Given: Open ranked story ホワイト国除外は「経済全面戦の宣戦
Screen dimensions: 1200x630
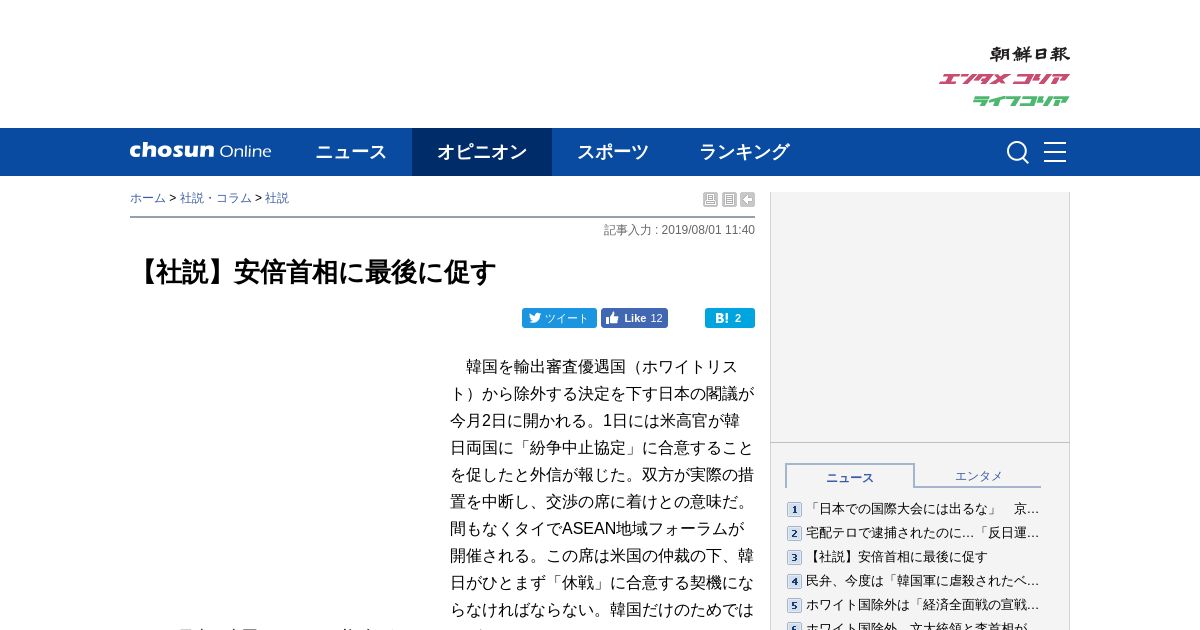Looking at the screenshot, I should pyautogui.click(x=922, y=605).
